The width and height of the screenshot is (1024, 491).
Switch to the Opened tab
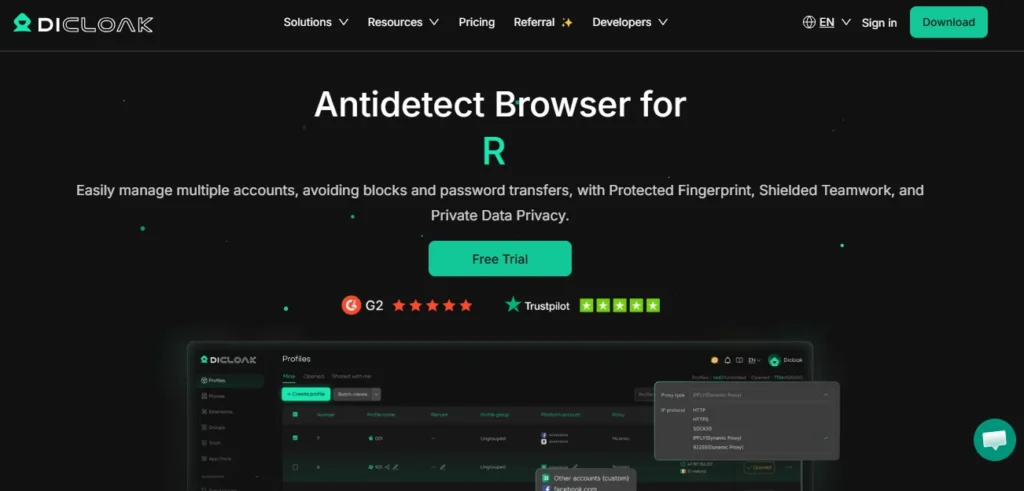313,377
